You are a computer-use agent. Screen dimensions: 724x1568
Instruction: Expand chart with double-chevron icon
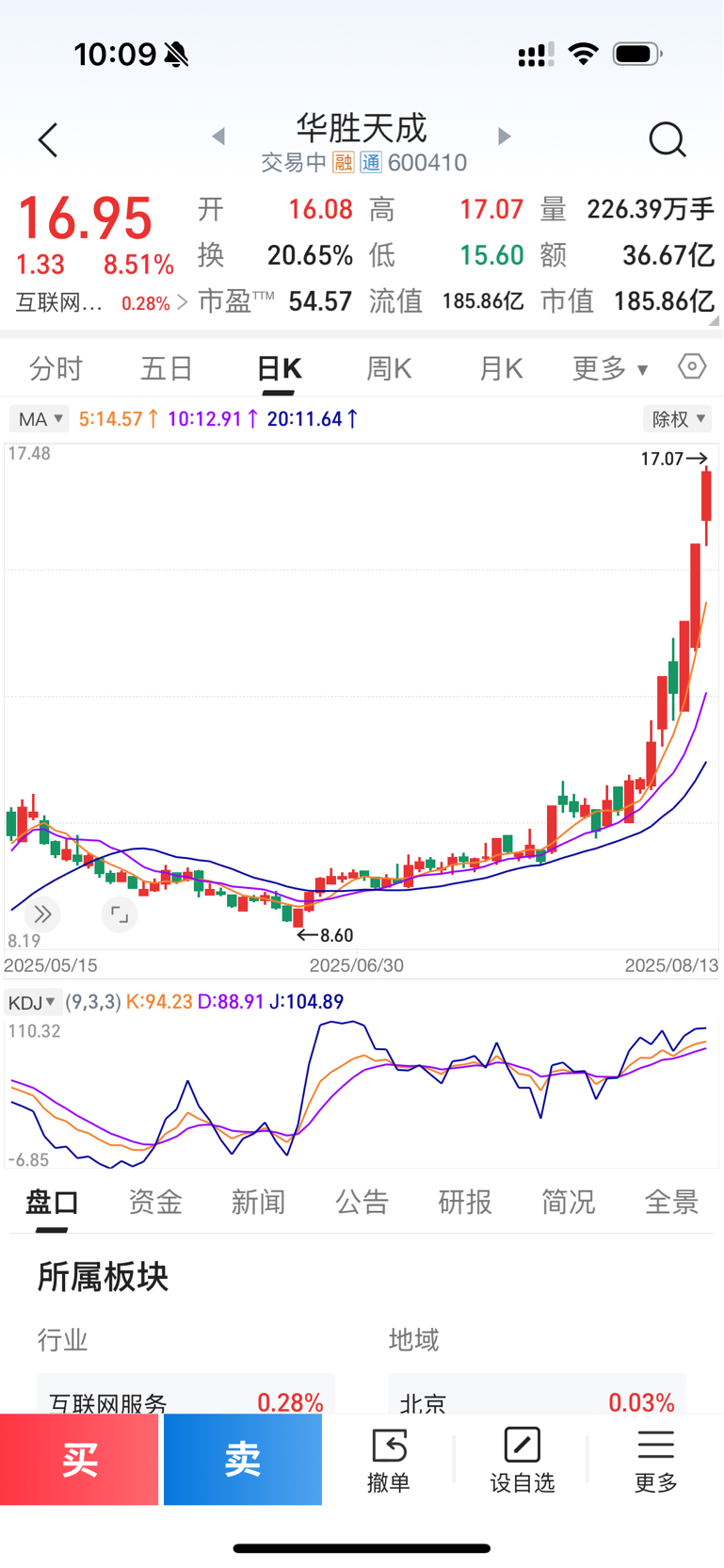tap(42, 913)
